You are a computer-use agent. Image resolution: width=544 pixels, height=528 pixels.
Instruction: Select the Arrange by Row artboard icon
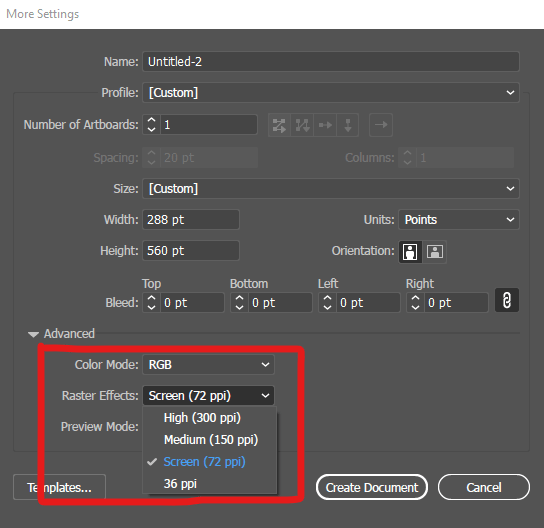coord(325,125)
